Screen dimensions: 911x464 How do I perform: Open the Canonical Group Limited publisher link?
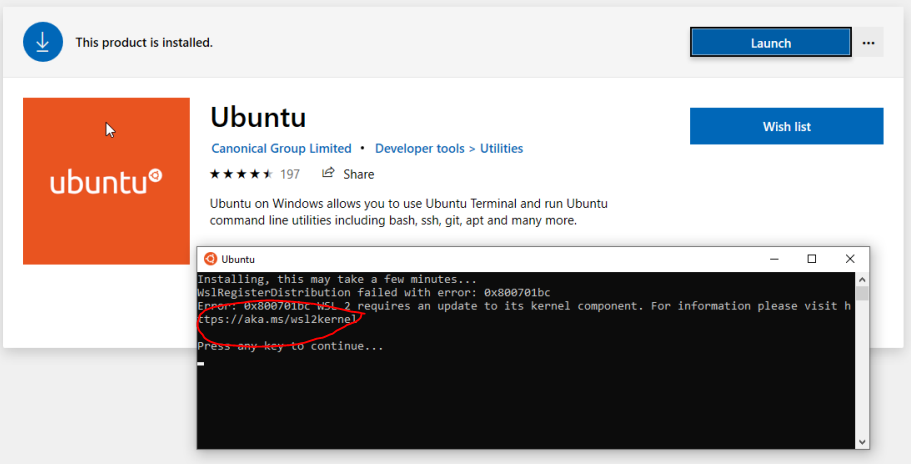point(281,148)
